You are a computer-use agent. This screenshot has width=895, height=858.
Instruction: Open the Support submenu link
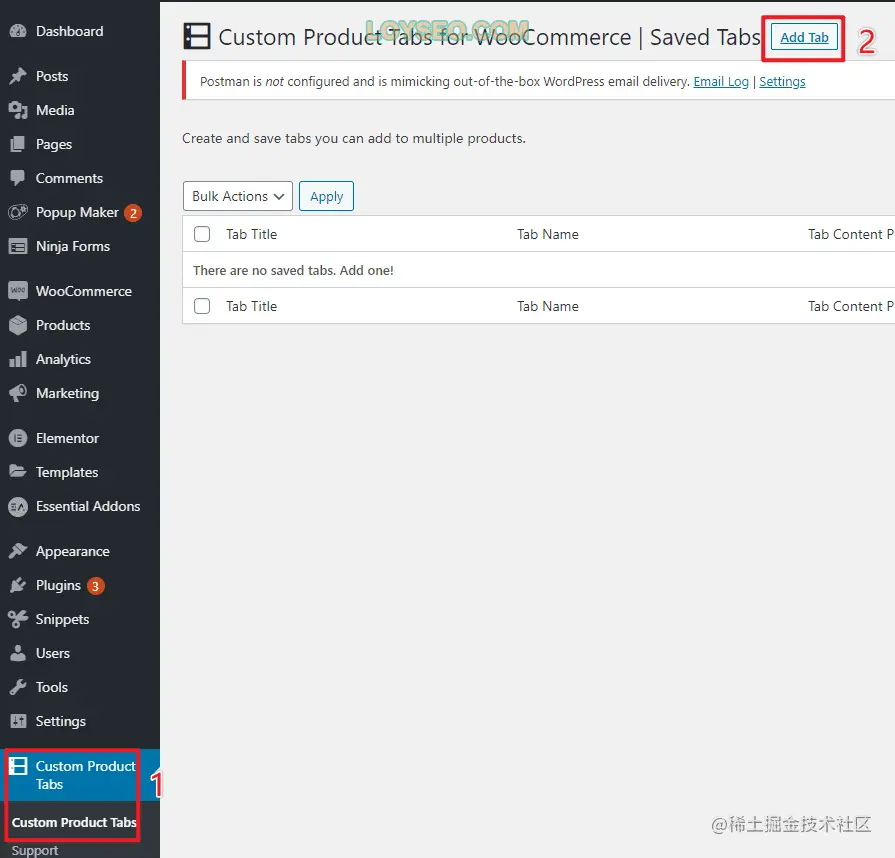click(x=35, y=850)
